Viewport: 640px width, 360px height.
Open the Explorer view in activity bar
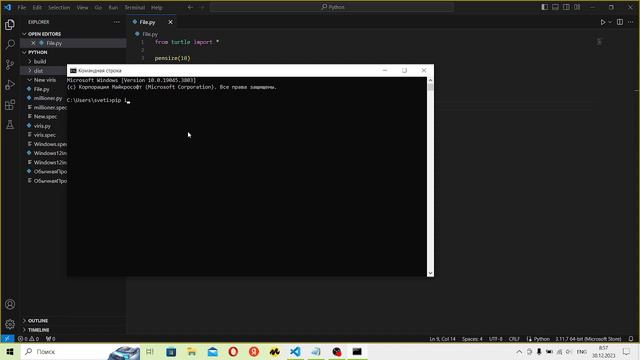coord(10,24)
